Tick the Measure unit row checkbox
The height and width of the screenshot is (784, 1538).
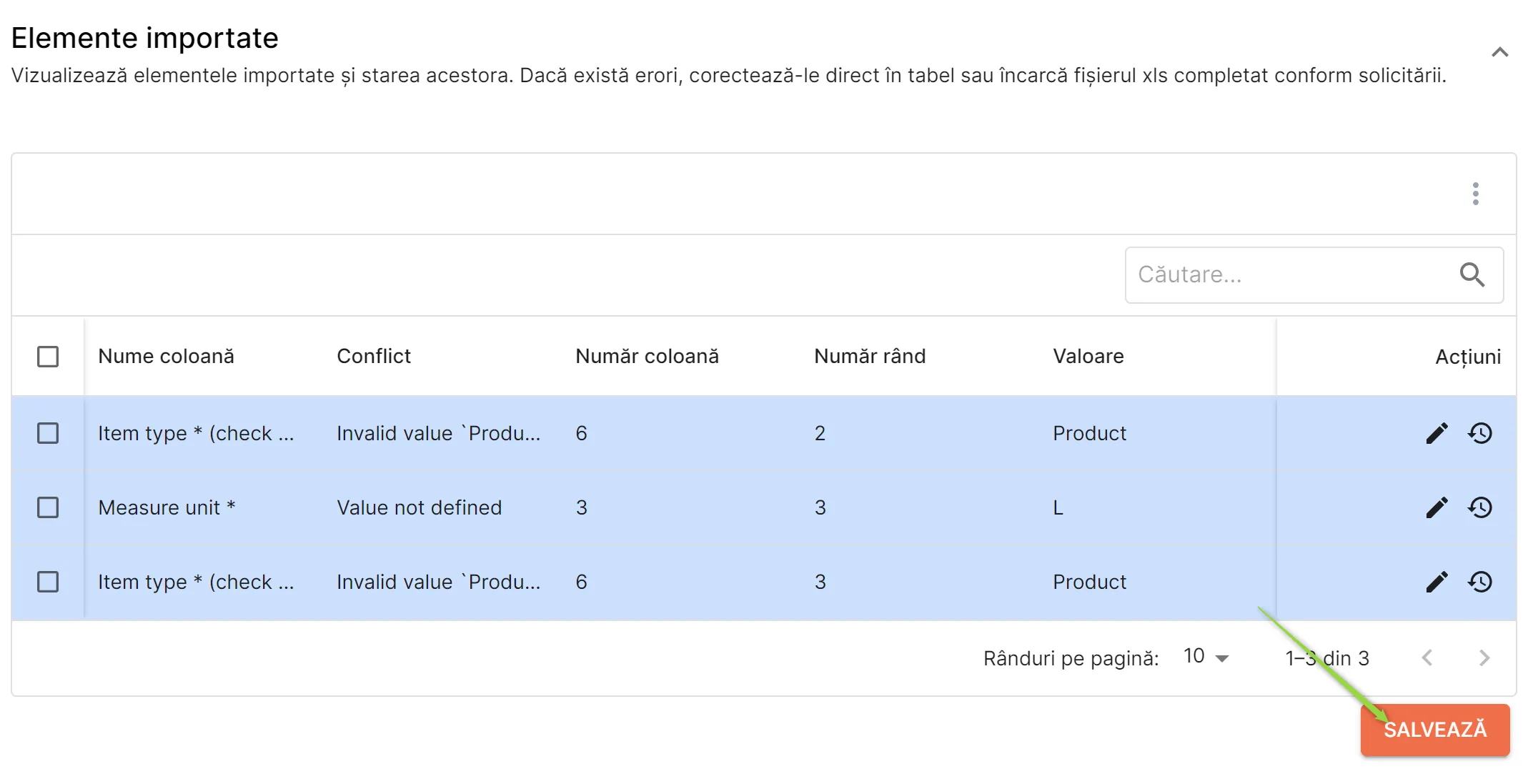tap(48, 507)
